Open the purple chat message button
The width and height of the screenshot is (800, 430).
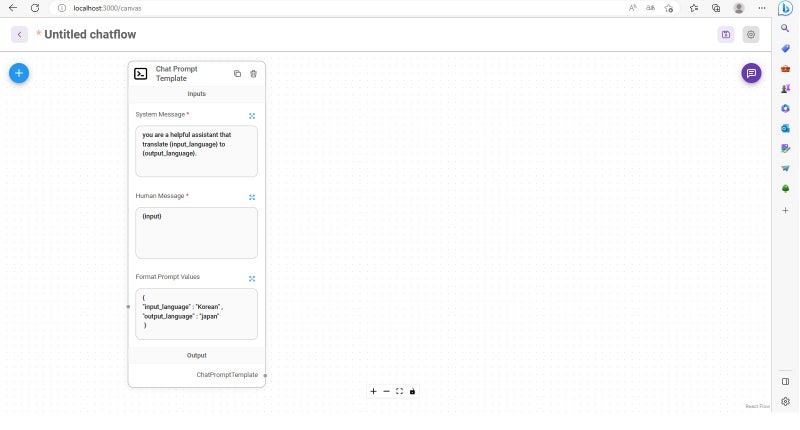tap(751, 73)
